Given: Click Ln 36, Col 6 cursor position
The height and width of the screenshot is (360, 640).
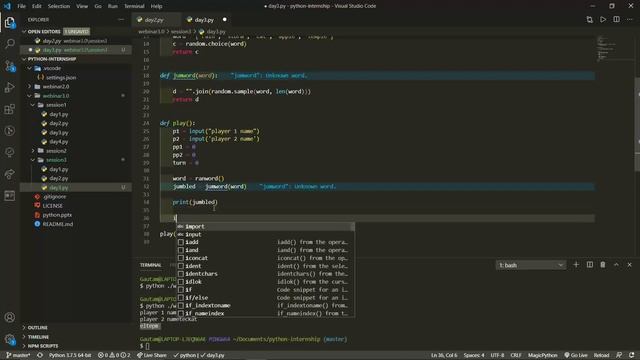Looking at the screenshot, I should click(444, 355).
